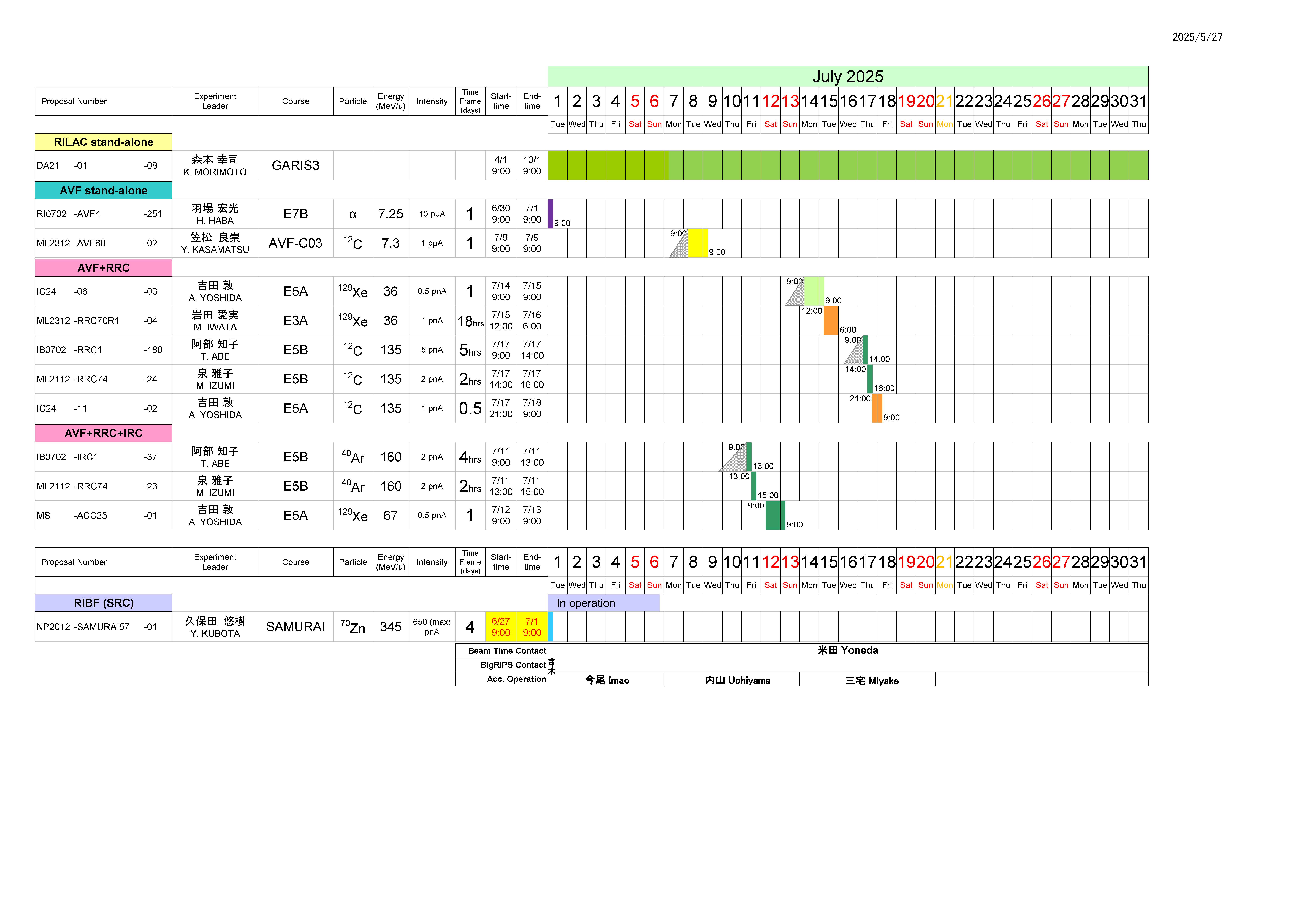Click the light green IC24-06 beam block

pos(814,291)
